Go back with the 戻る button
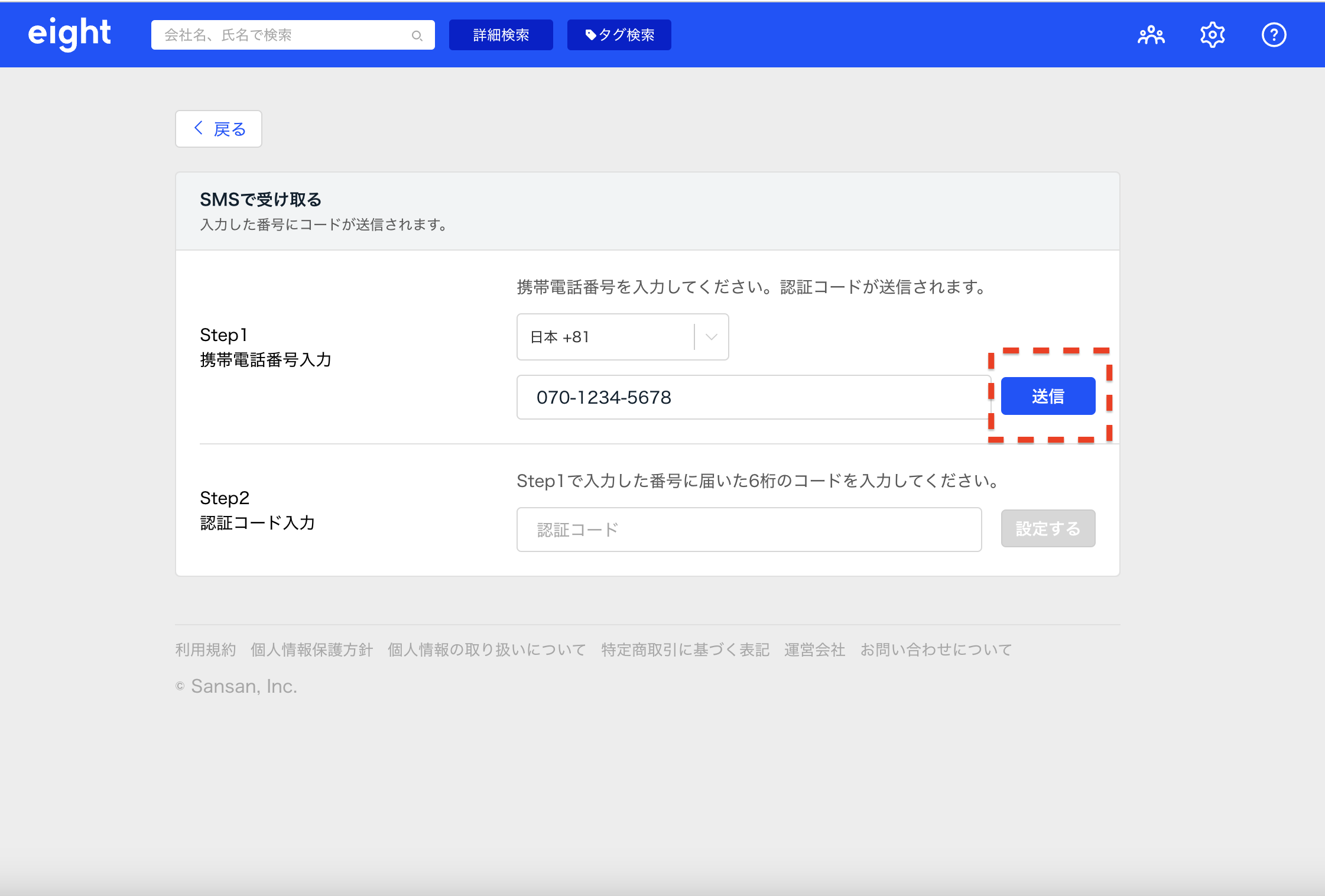Image resolution: width=1325 pixels, height=896 pixels. pos(219,129)
